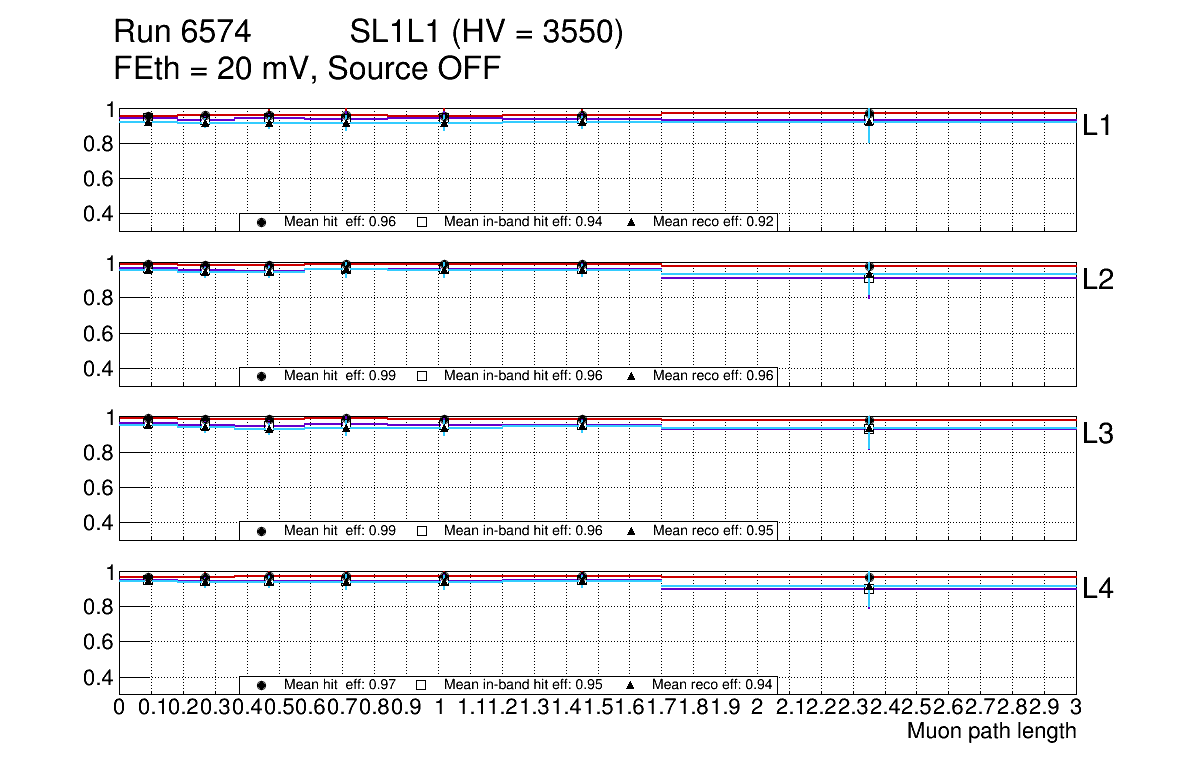Click the triangle marker in L2 legend
This screenshot has width=1196, height=772.
(632, 377)
